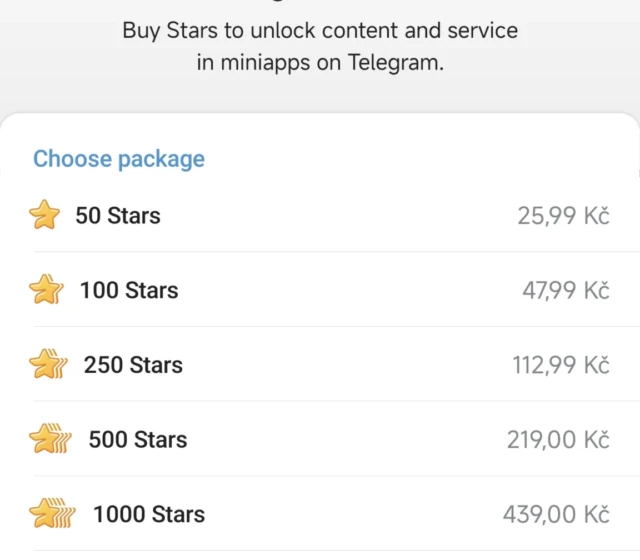Choose the 1000 Stars package label
Screen dimensions: 640x560
pos(149,514)
